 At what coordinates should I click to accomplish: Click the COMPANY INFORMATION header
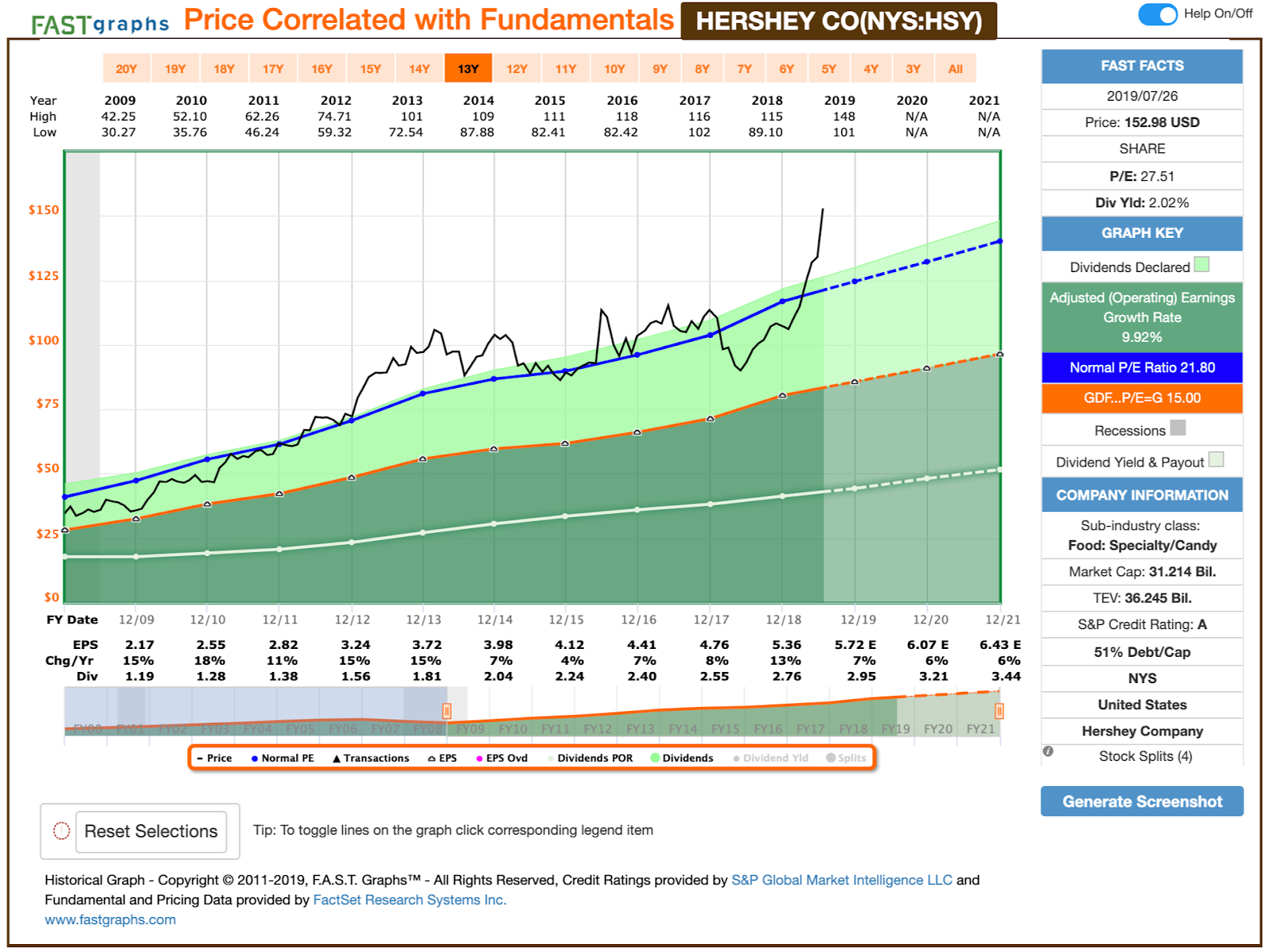tap(1142, 495)
